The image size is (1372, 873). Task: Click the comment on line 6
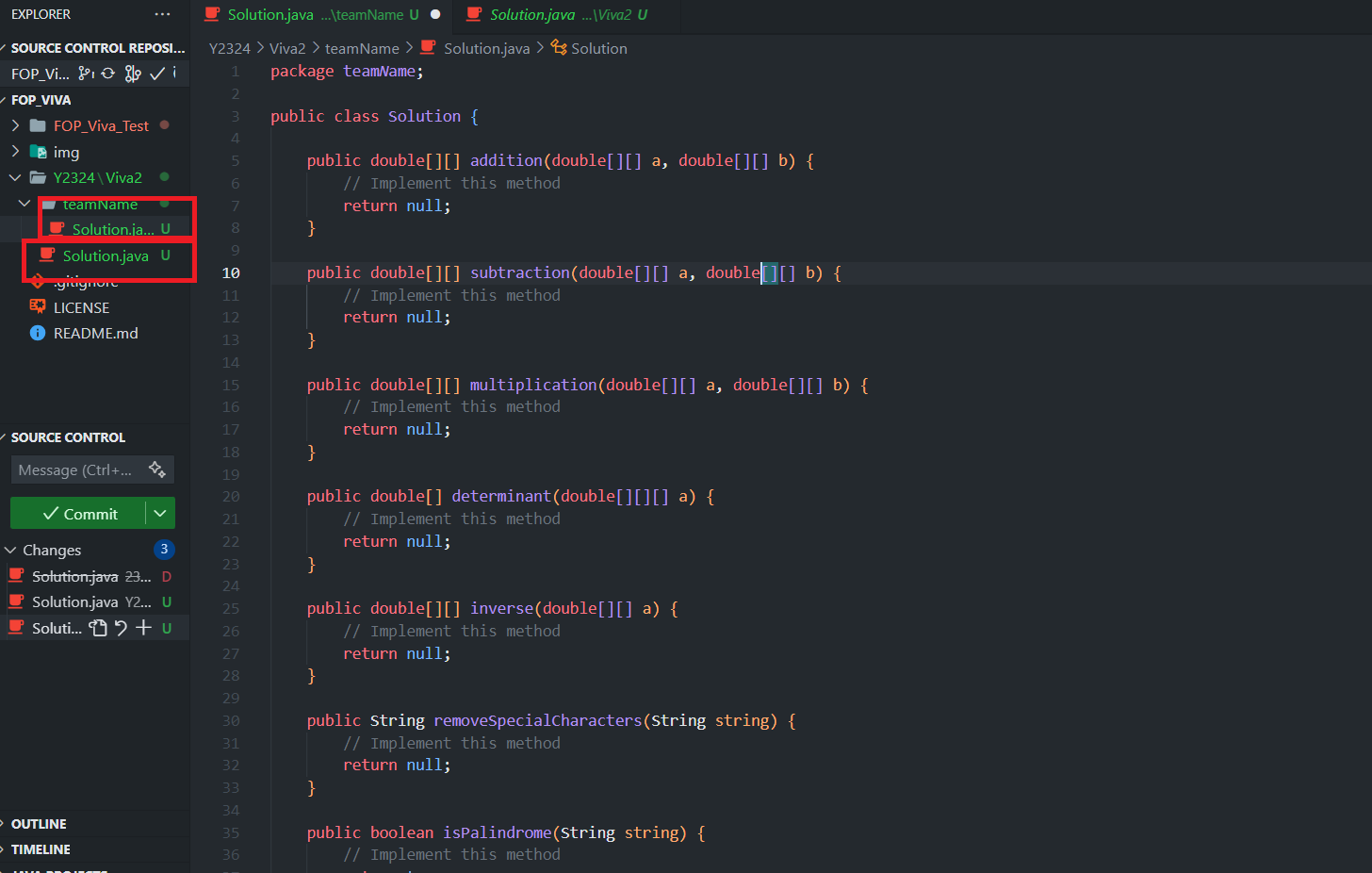(x=451, y=183)
